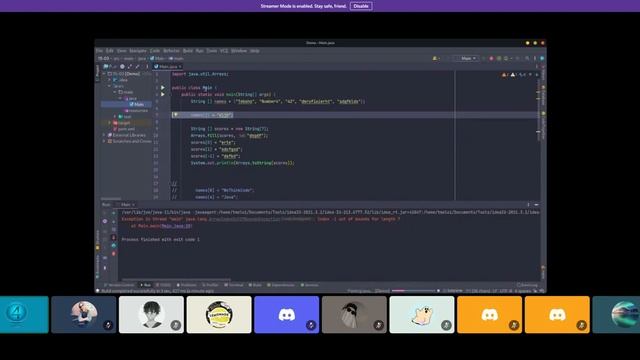Expand Scratches and Consoles node
640x360 pixels.
coord(104,141)
